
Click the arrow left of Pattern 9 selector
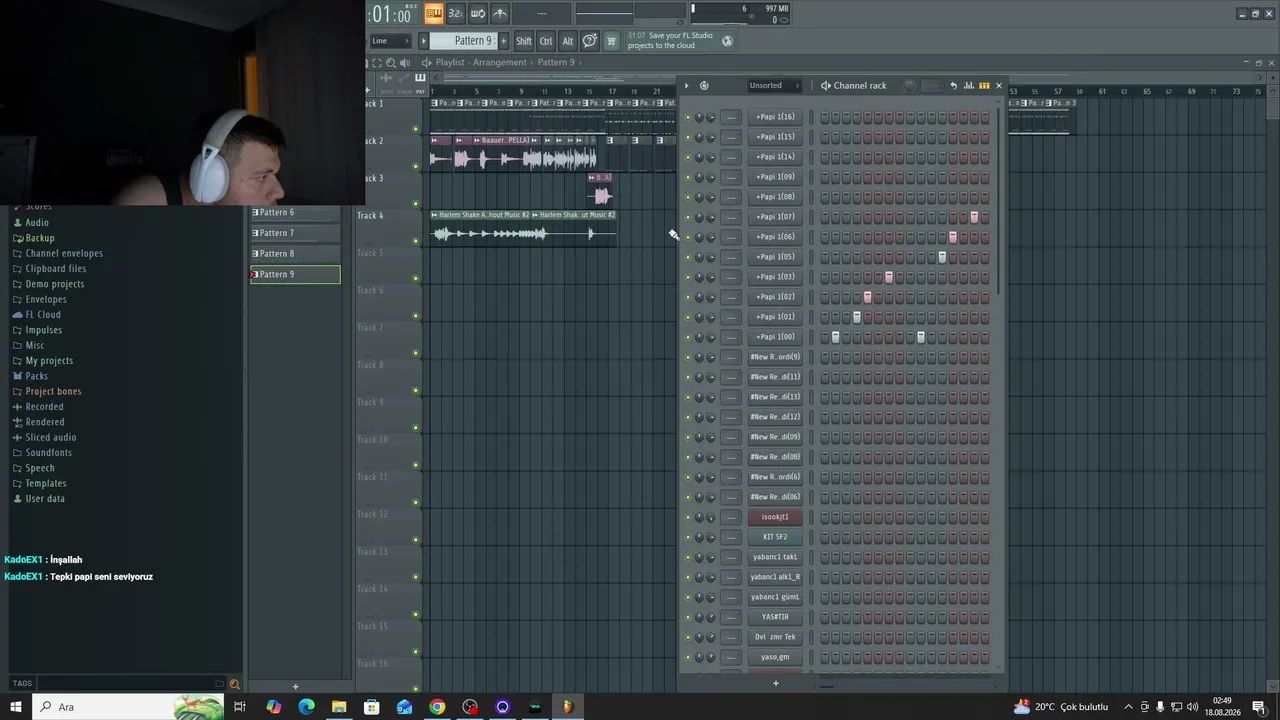423,41
